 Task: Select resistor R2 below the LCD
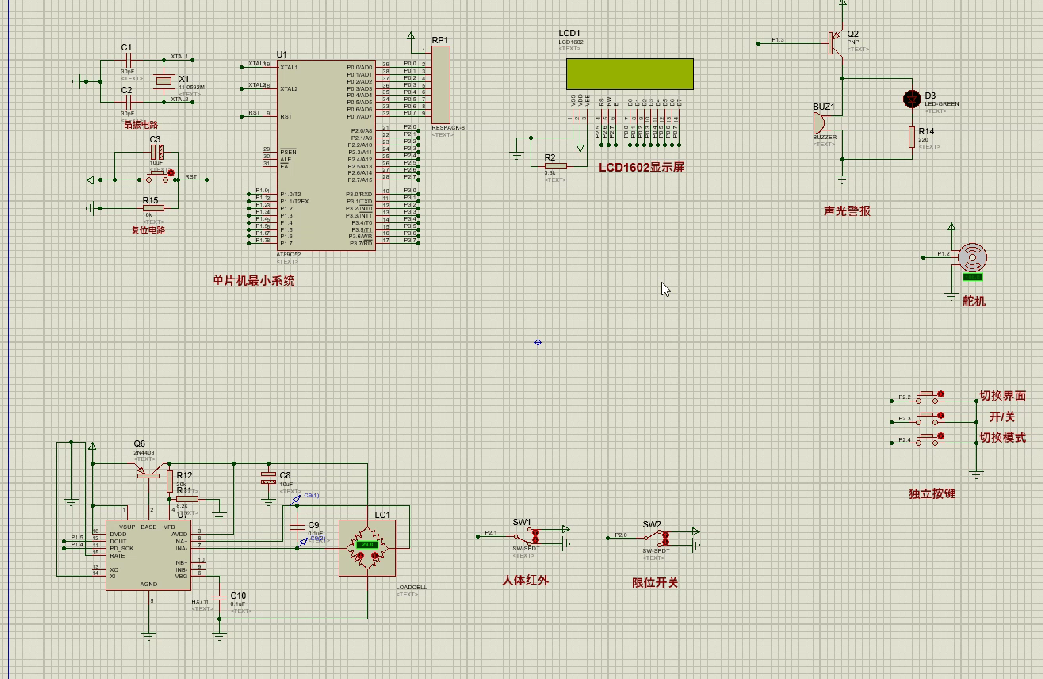tap(555, 166)
